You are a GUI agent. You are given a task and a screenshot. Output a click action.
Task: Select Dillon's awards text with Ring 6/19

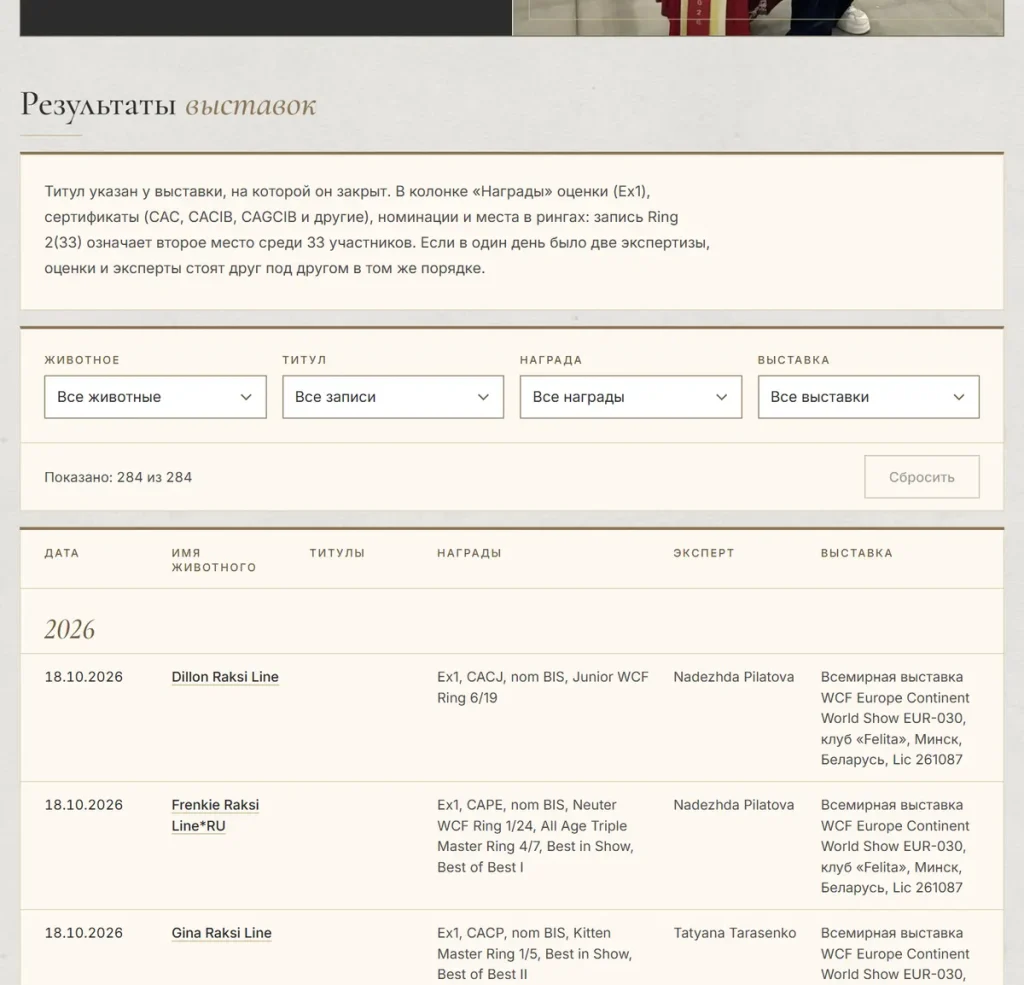coord(543,687)
